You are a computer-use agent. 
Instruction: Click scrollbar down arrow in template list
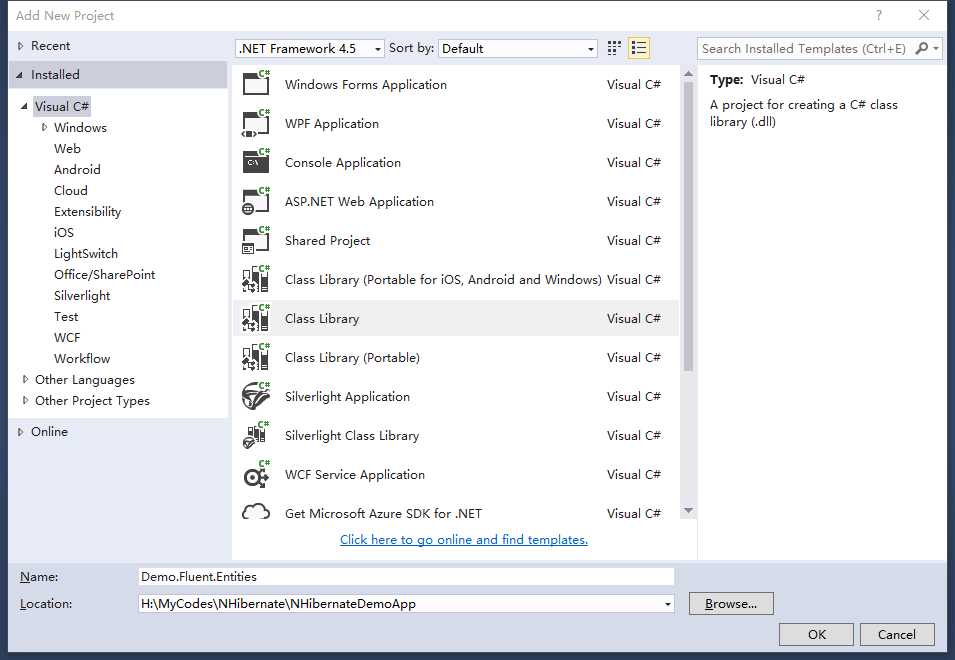tap(688, 511)
